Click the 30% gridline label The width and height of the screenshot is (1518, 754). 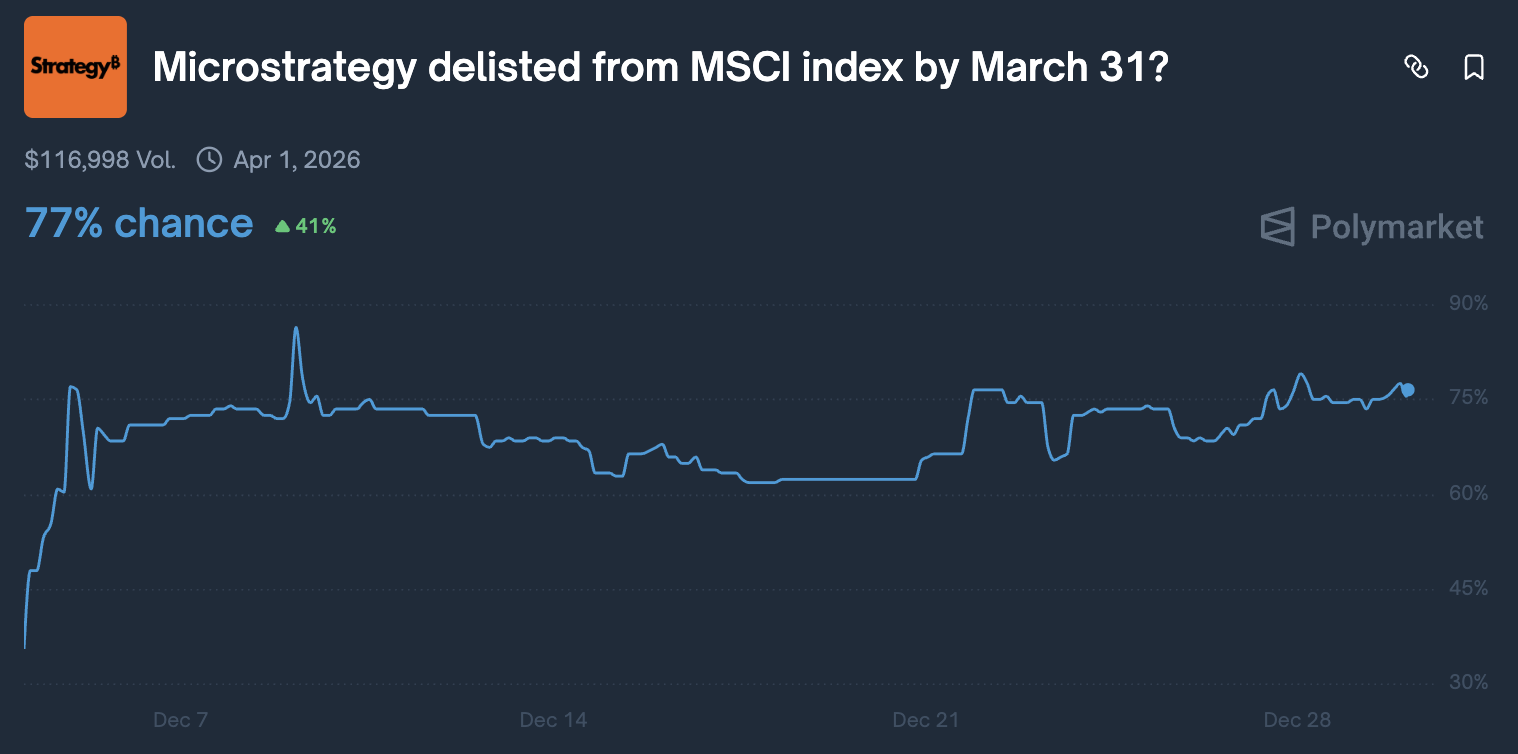[1467, 682]
